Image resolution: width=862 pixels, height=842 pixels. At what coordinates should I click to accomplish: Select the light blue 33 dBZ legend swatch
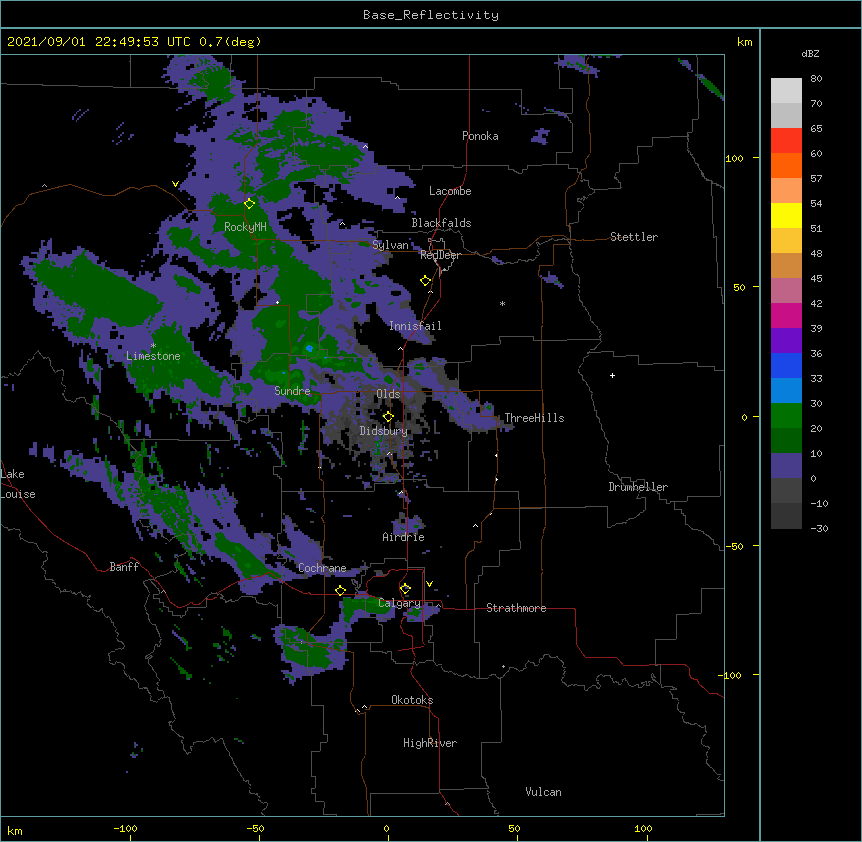tap(786, 391)
